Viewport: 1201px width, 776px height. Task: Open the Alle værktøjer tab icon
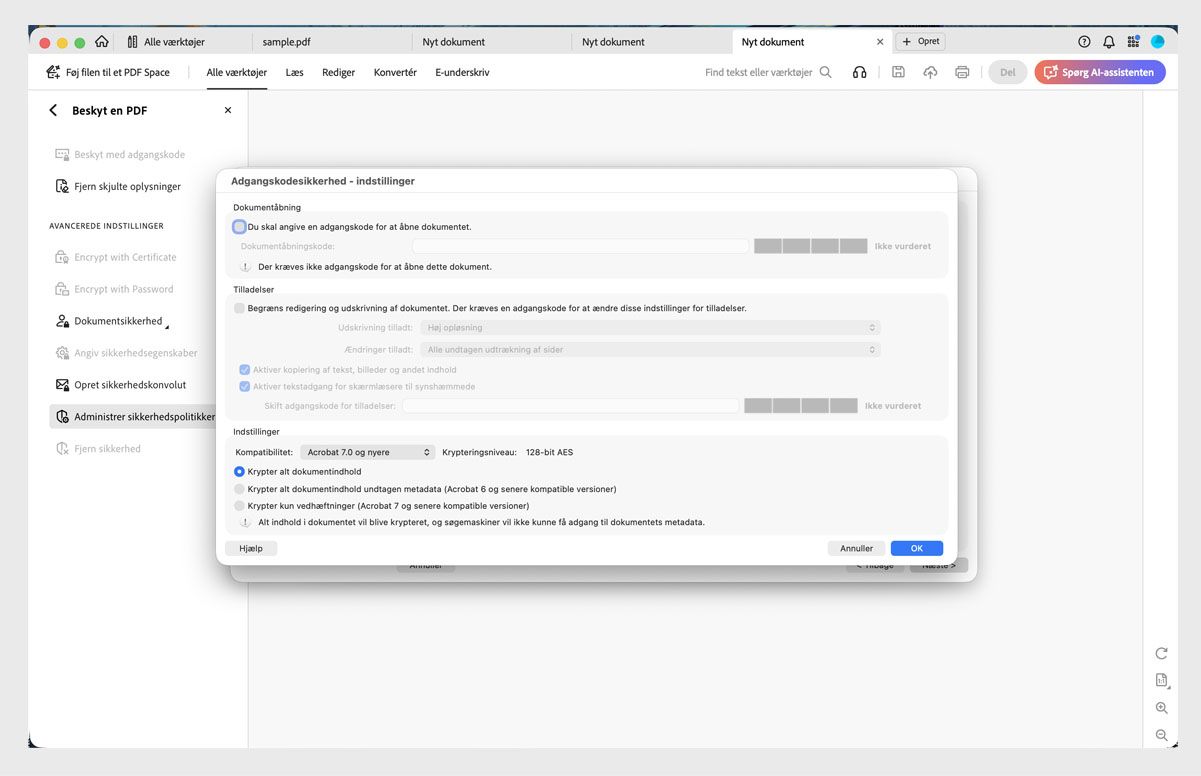pos(133,42)
